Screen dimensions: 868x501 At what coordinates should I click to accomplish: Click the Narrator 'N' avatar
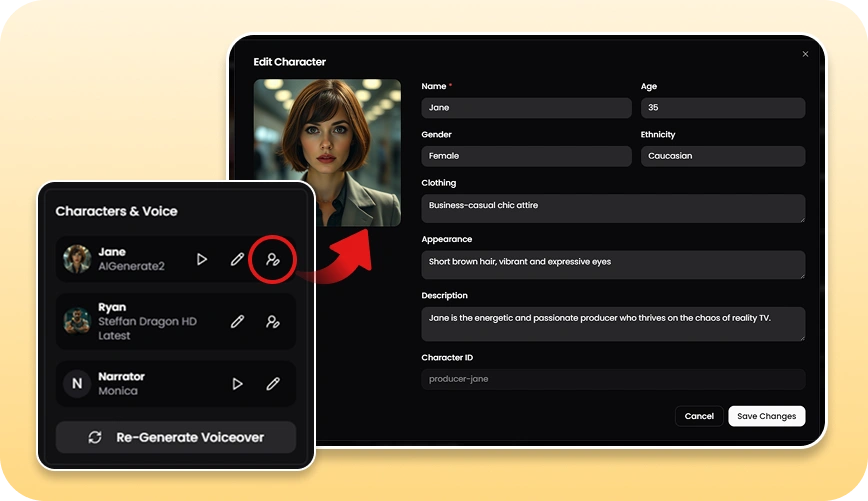click(x=77, y=384)
